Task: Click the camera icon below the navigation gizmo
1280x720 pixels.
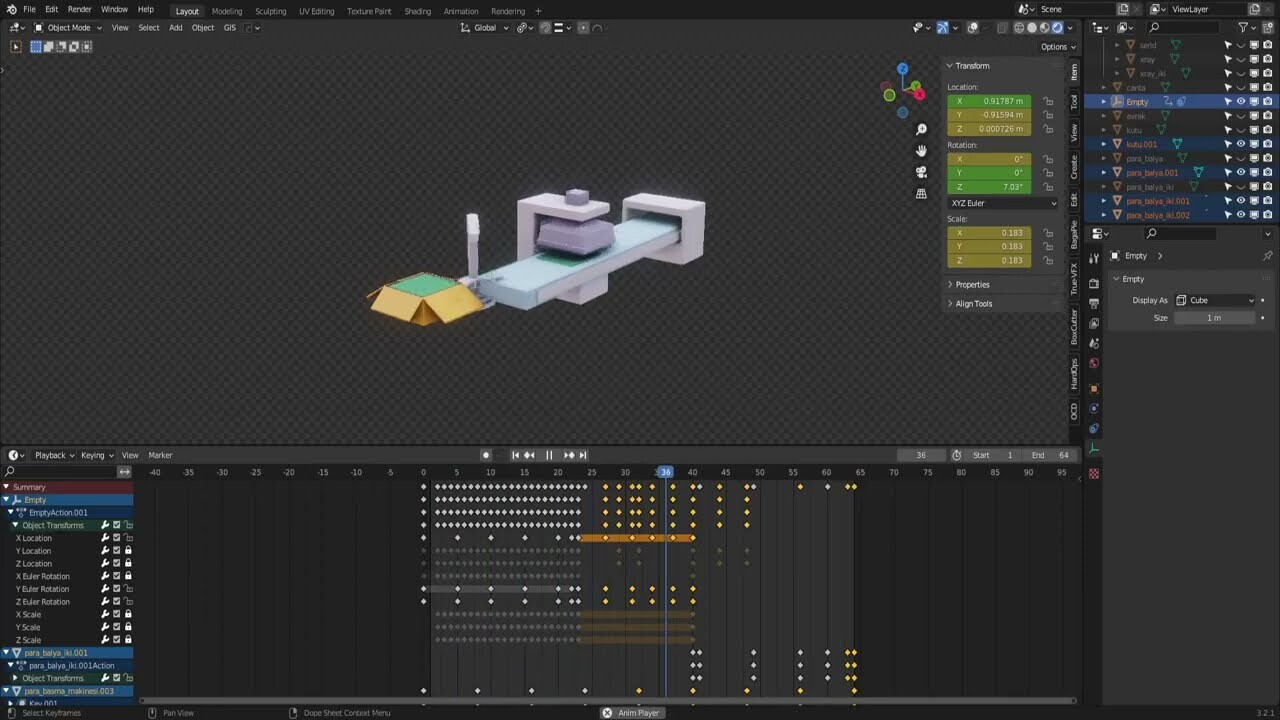Action: [x=921, y=172]
